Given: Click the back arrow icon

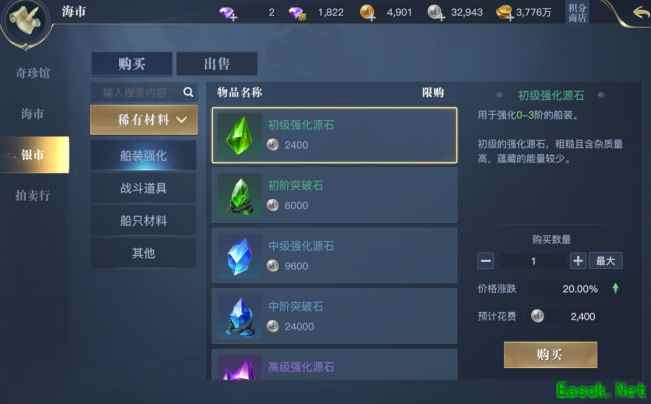Looking at the screenshot, I should pos(640,12).
